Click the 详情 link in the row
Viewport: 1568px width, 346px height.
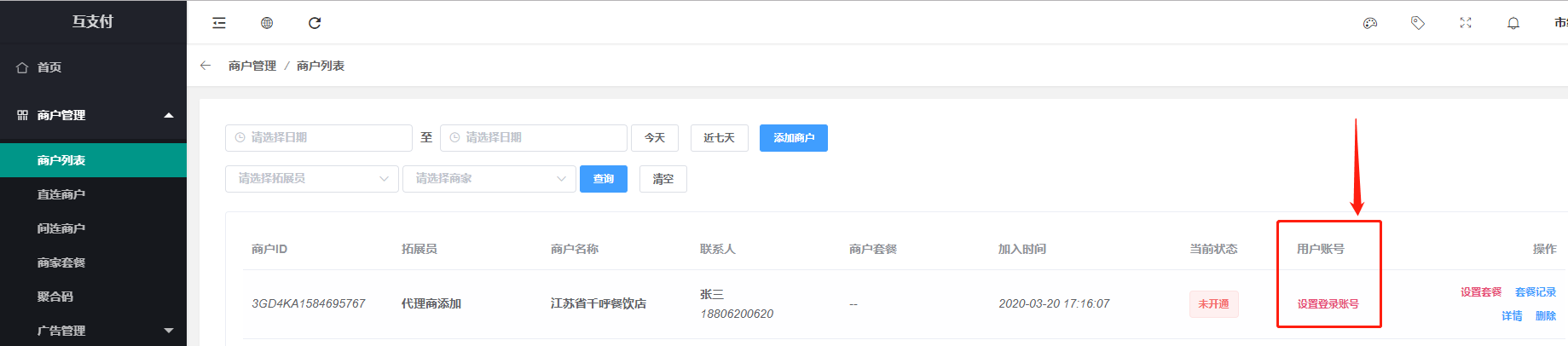[x=1512, y=316]
